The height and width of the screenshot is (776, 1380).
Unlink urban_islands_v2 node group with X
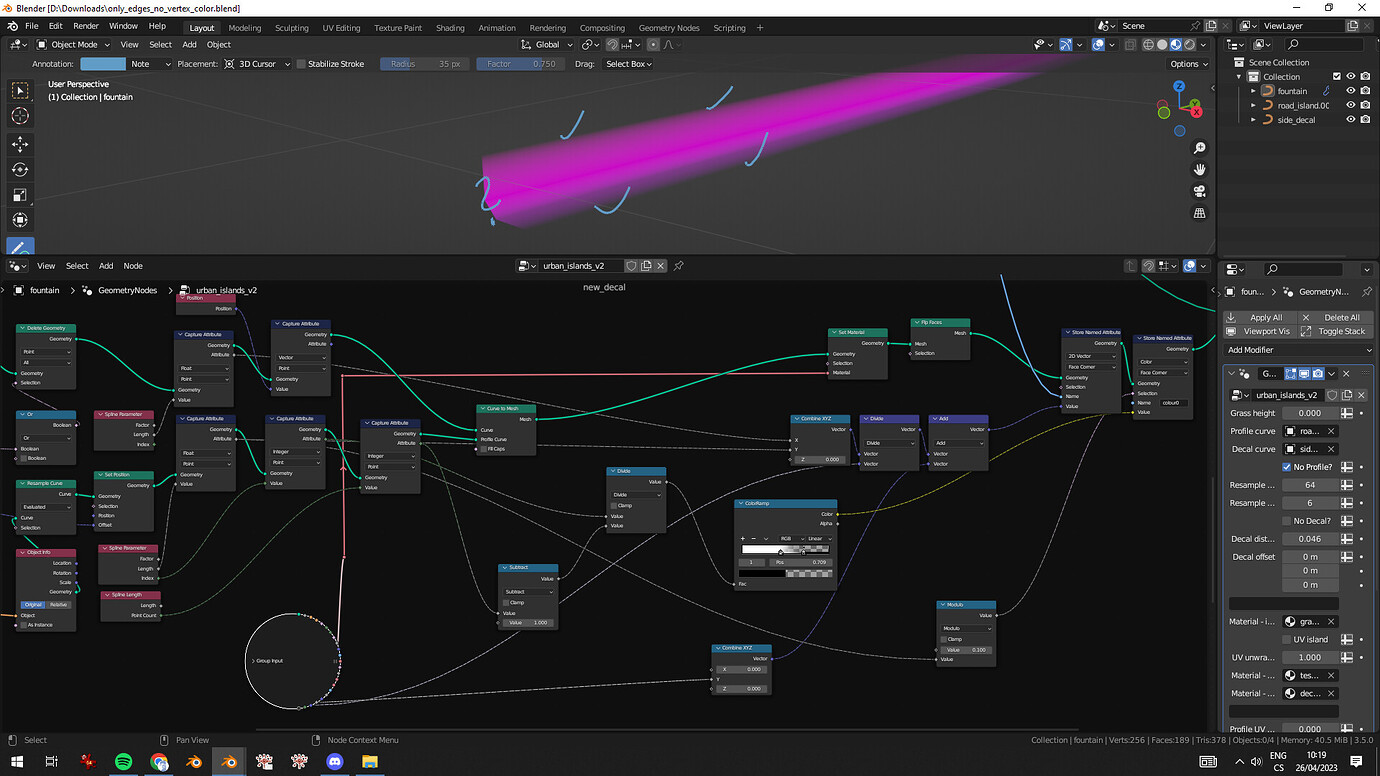[661, 266]
